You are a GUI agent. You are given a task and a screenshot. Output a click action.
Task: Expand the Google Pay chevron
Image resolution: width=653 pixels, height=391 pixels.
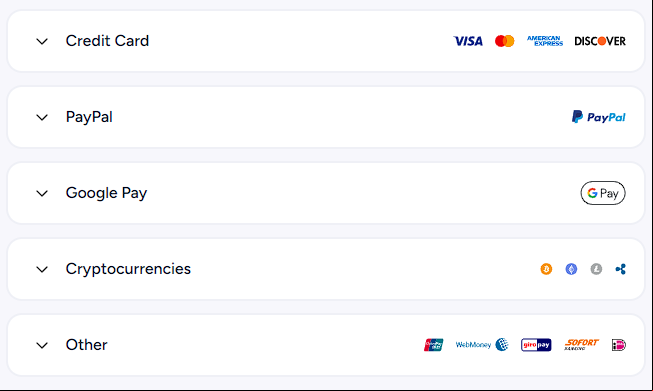pyautogui.click(x=42, y=193)
